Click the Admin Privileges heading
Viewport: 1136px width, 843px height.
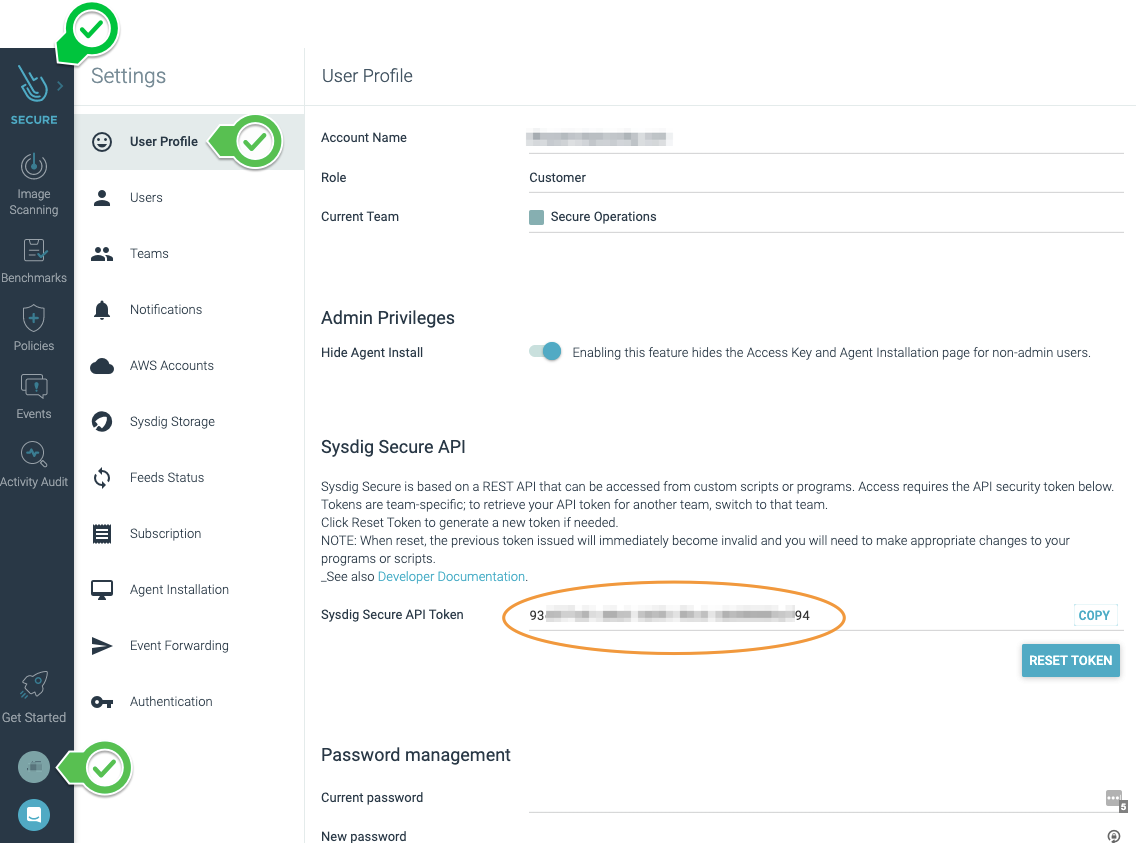(388, 318)
